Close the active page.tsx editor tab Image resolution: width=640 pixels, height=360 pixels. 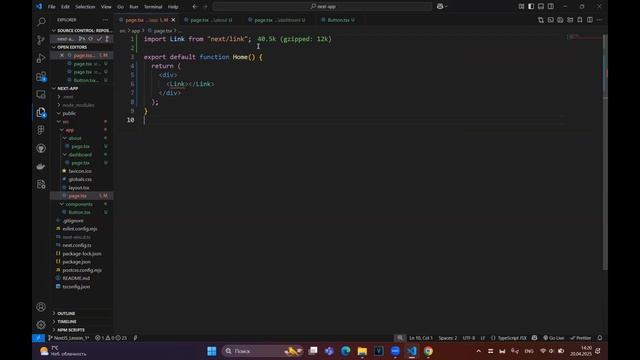coord(173,20)
